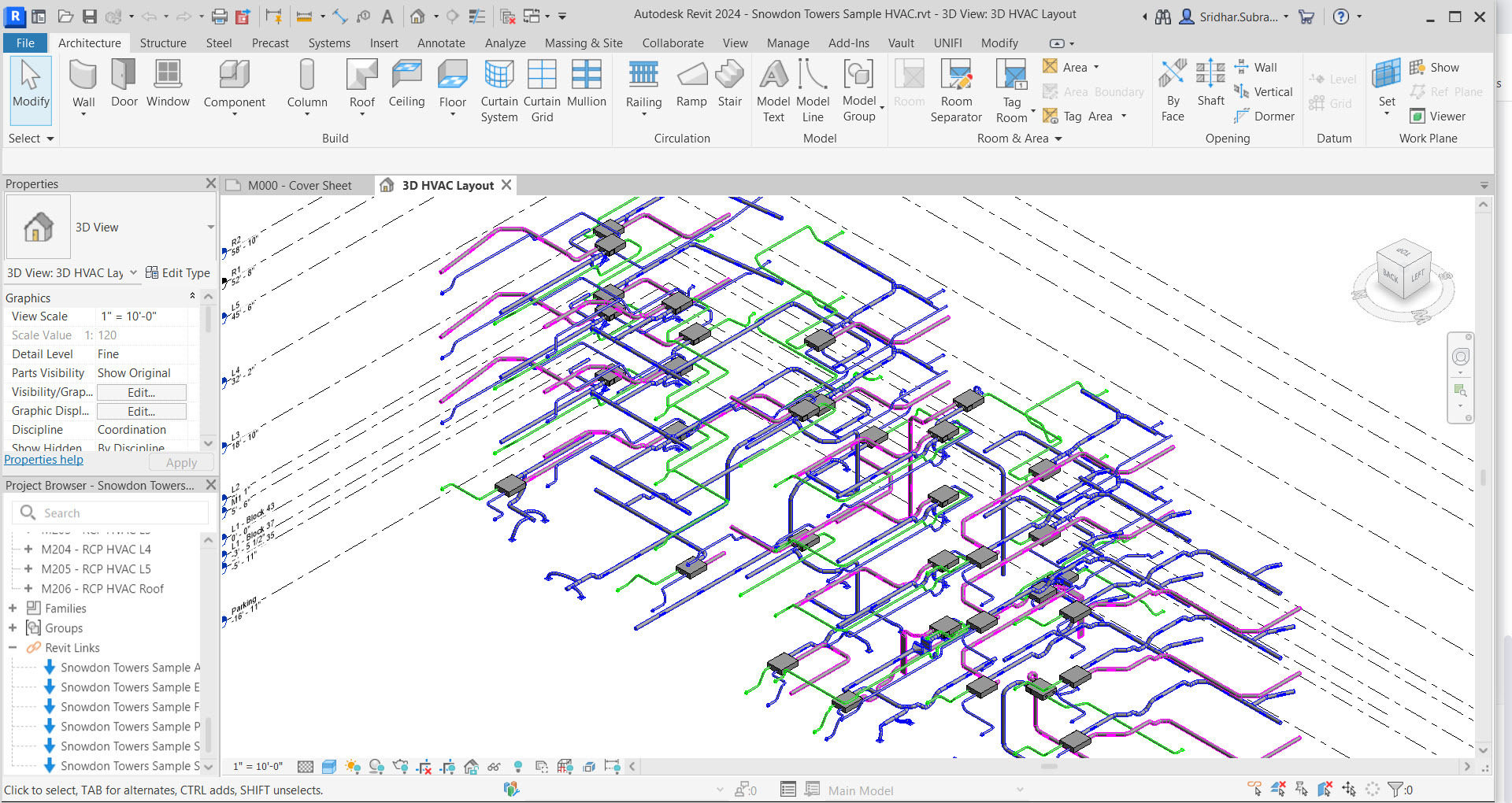Select the Dormer opening tool
The height and width of the screenshot is (803, 1512).
pyautogui.click(x=1264, y=116)
